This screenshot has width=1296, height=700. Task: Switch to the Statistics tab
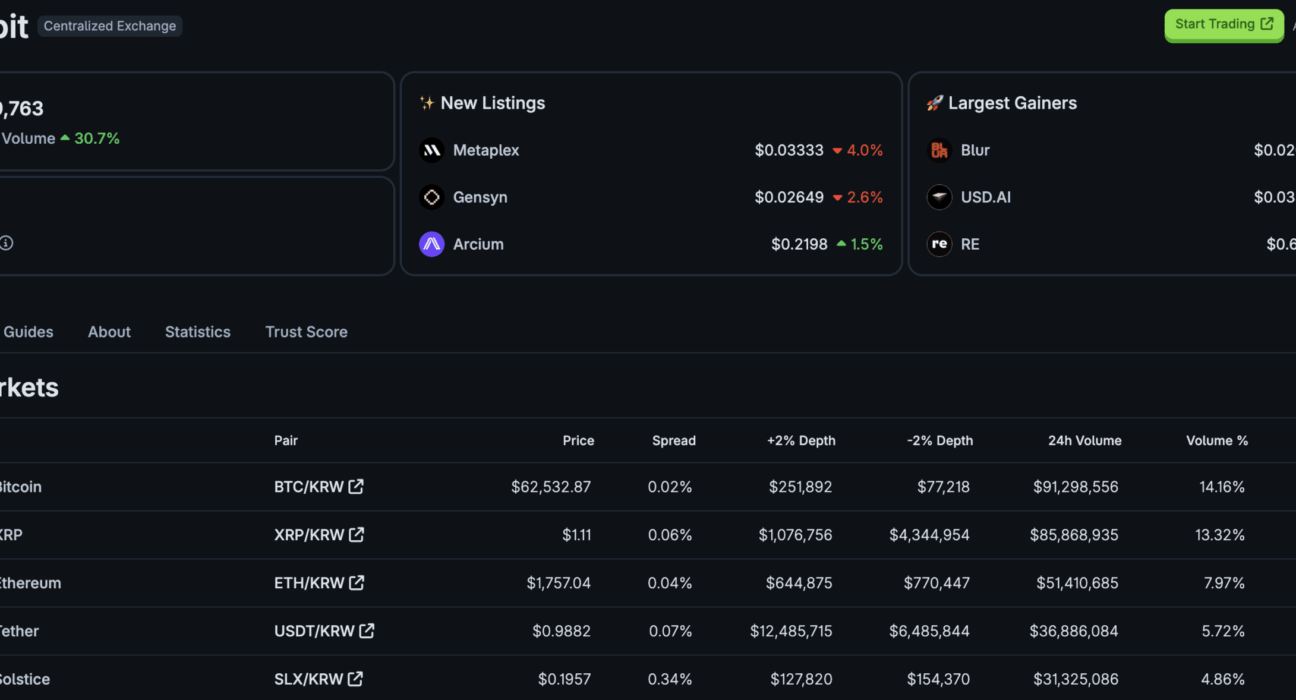click(x=198, y=332)
